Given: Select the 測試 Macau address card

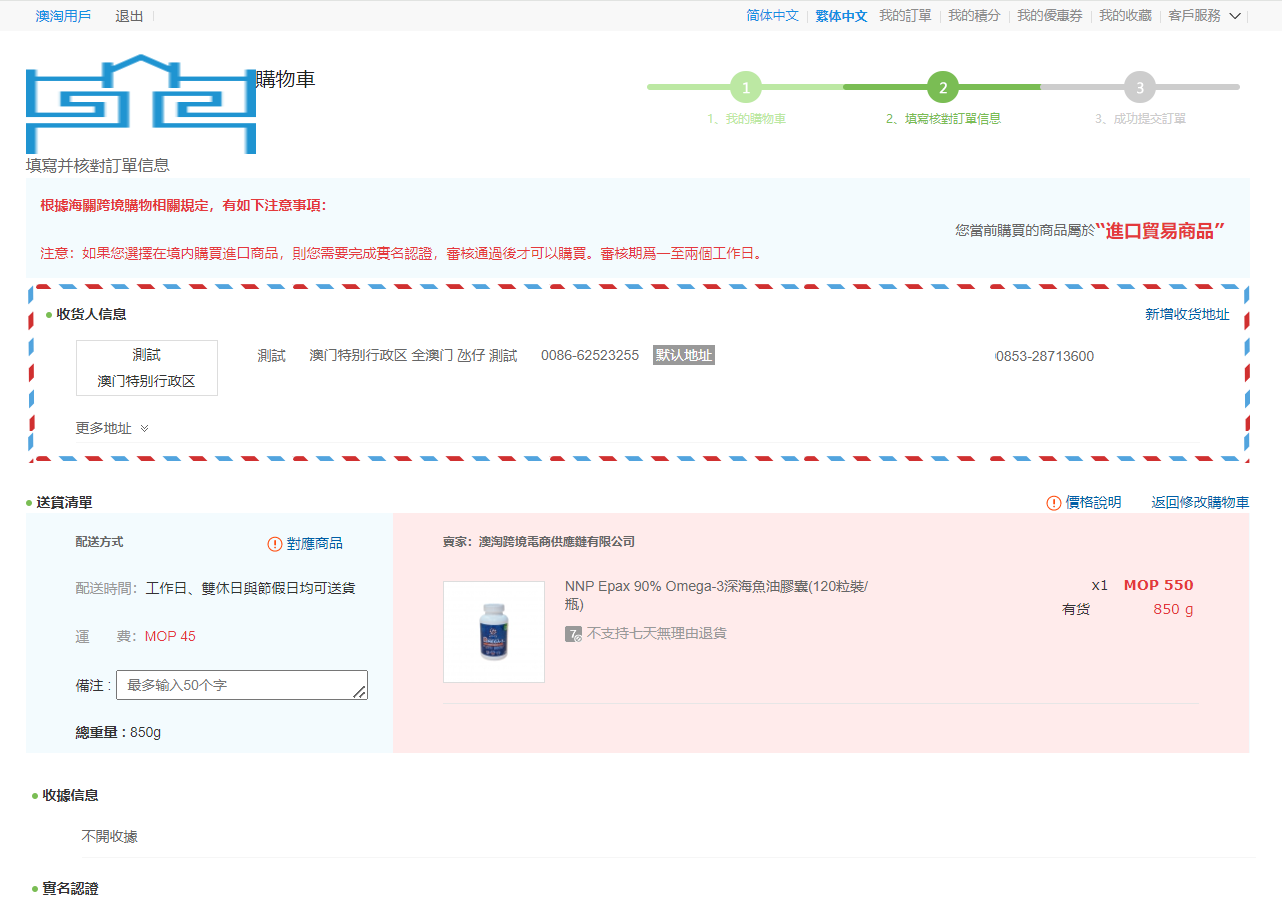Looking at the screenshot, I should coord(147,368).
